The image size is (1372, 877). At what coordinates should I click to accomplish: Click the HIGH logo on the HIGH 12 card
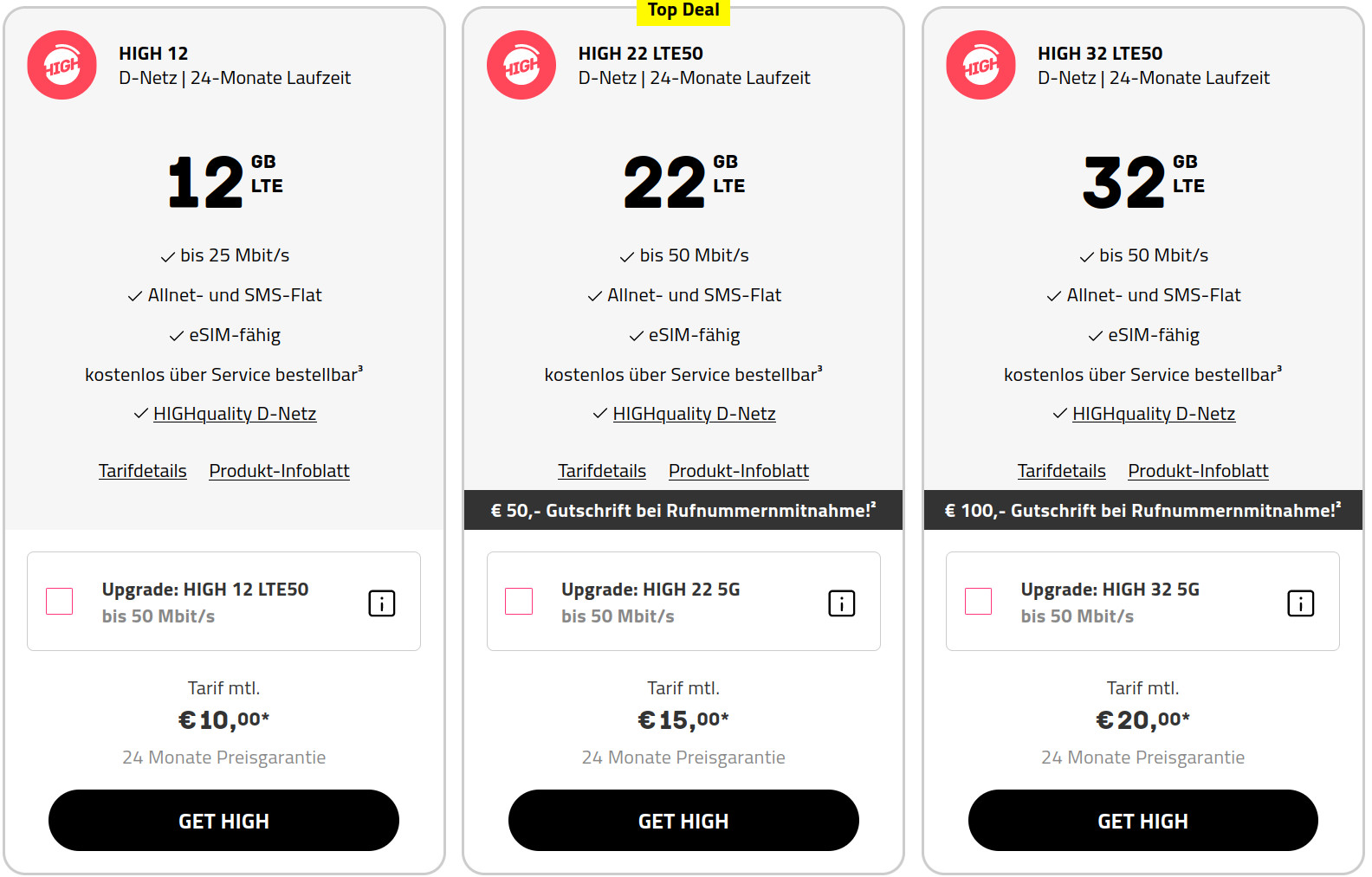[61, 65]
